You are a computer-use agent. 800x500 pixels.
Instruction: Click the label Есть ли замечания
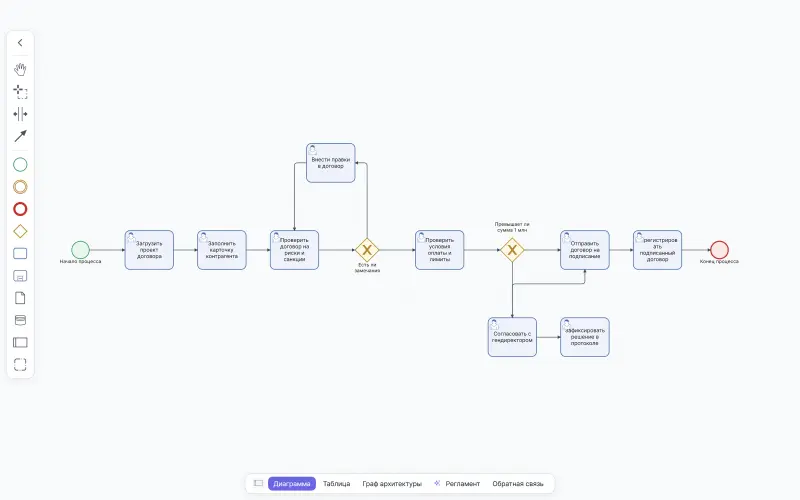pyautogui.click(x=367, y=268)
